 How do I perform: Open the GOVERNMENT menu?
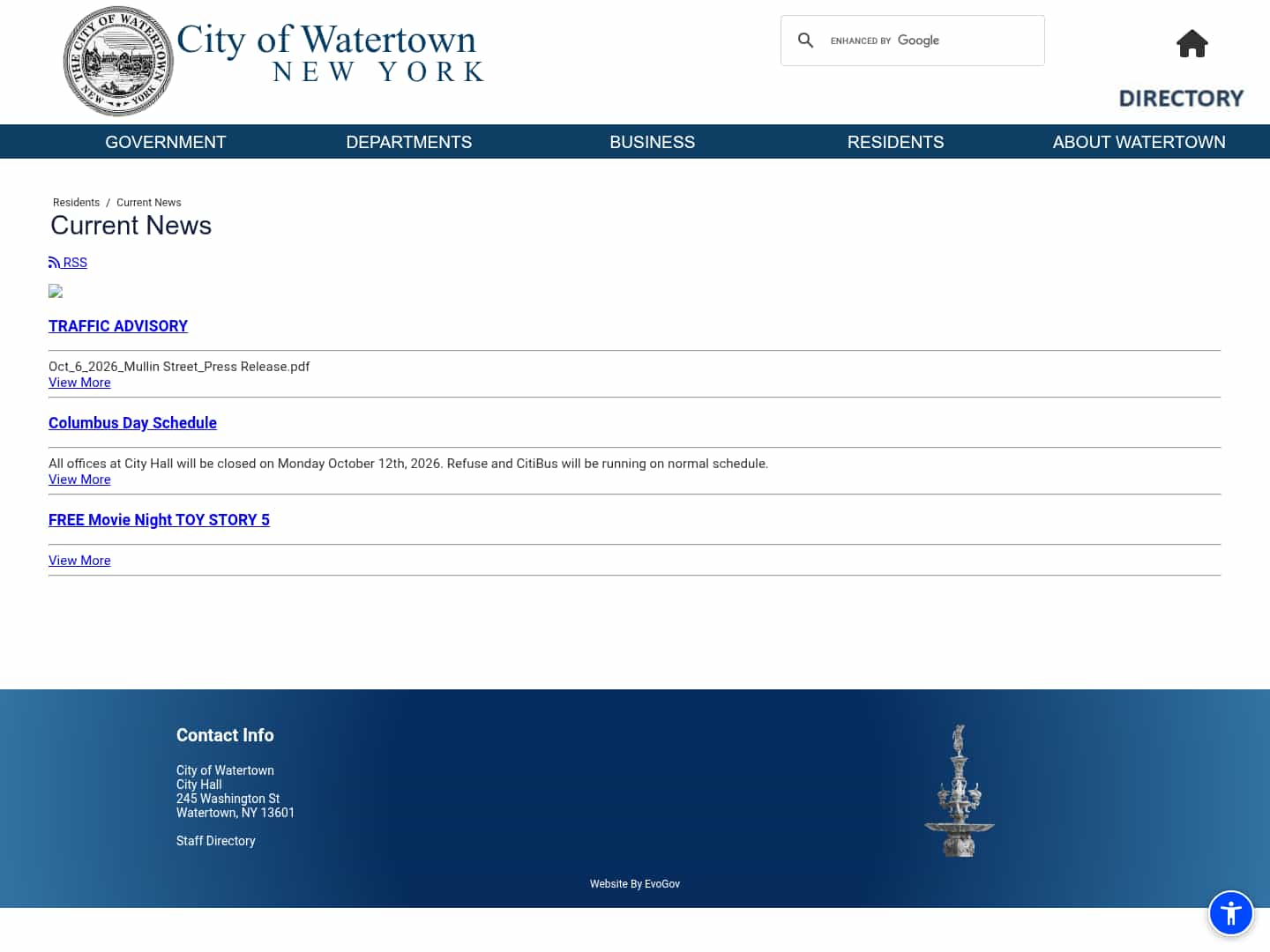pyautogui.click(x=166, y=142)
